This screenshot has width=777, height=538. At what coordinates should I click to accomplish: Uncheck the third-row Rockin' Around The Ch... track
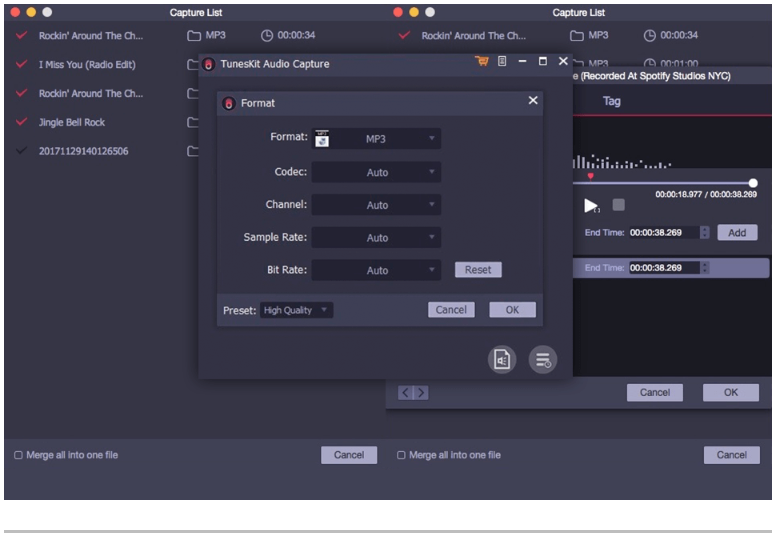pyautogui.click(x=21, y=93)
